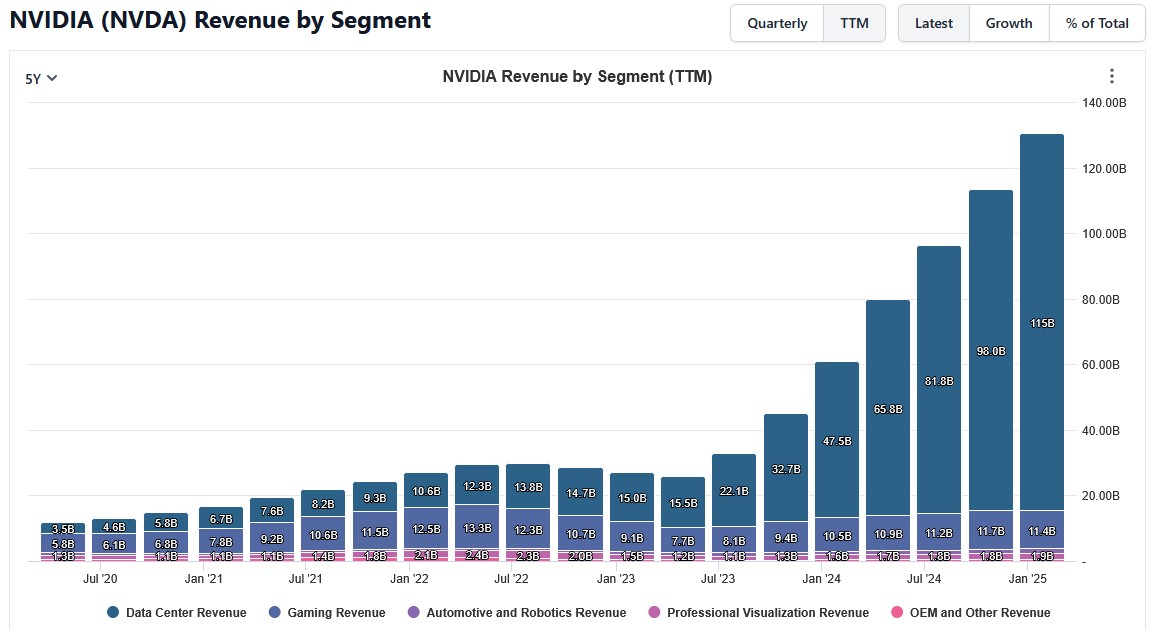Click the 12.5B Gaming bar segment
Screen dimensions: 1158x630
[x=426, y=528]
